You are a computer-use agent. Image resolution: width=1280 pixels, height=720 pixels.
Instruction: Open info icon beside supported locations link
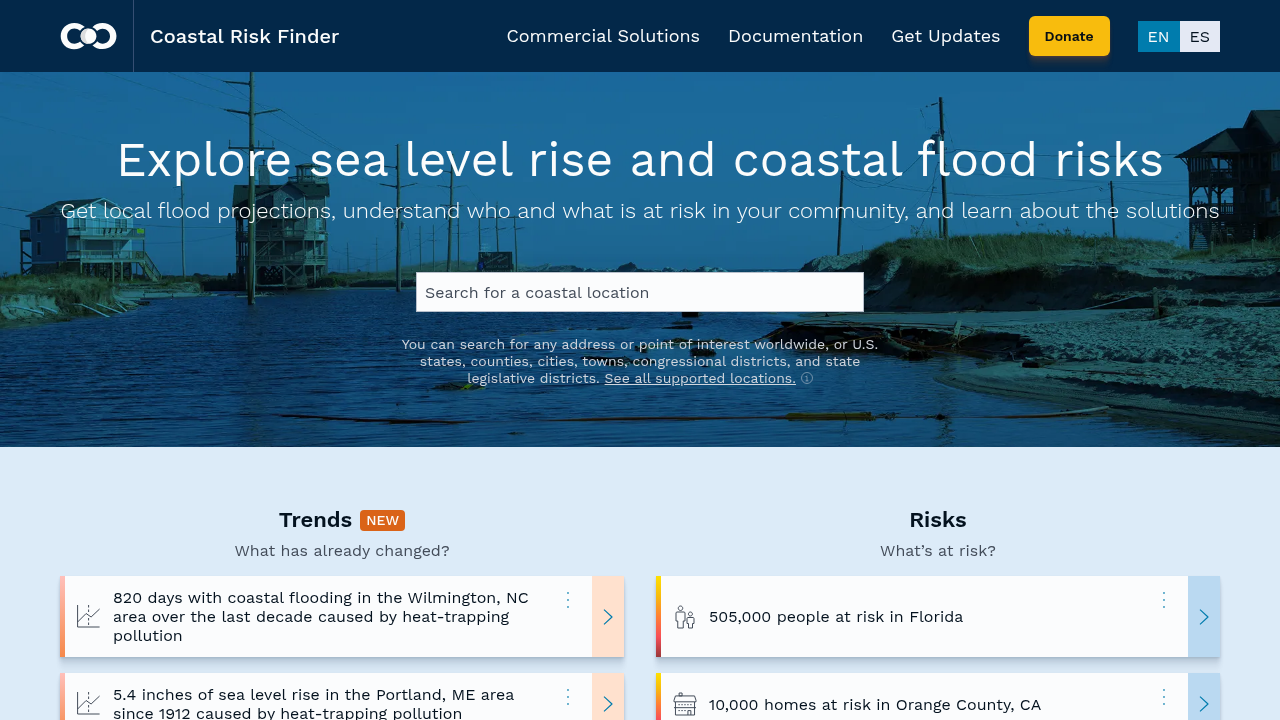(x=807, y=379)
